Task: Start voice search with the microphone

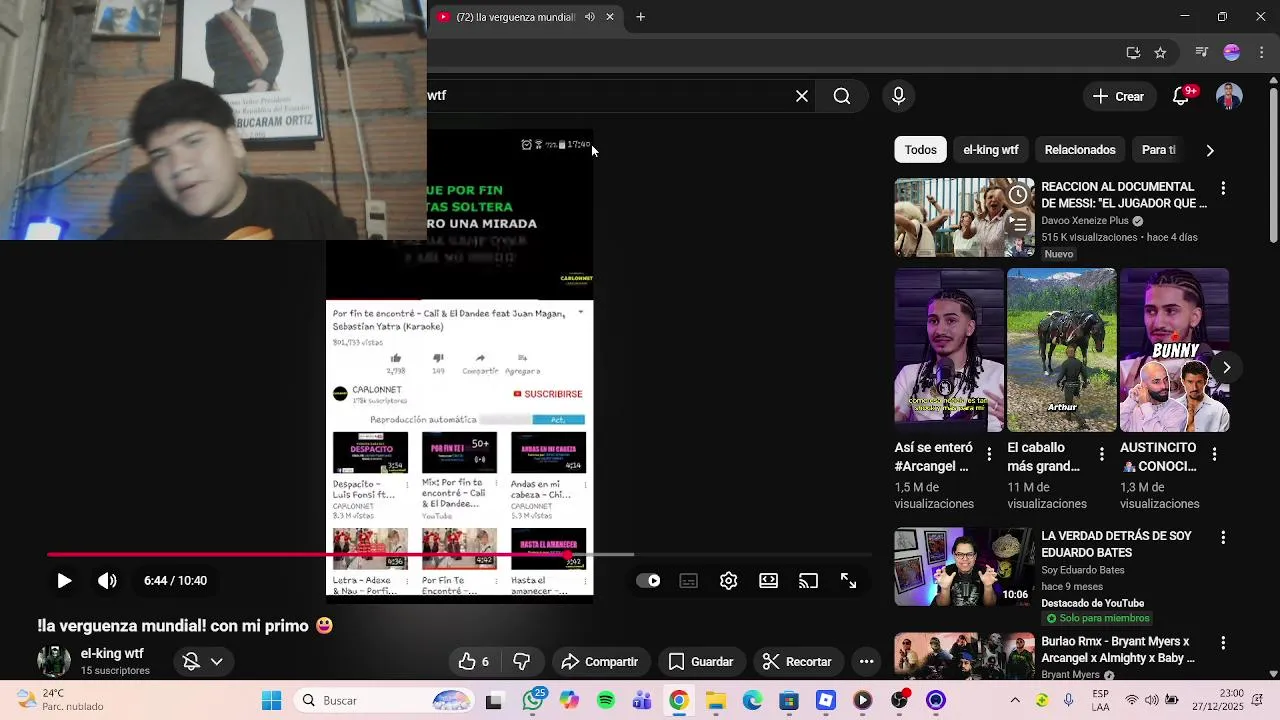Action: [x=898, y=96]
